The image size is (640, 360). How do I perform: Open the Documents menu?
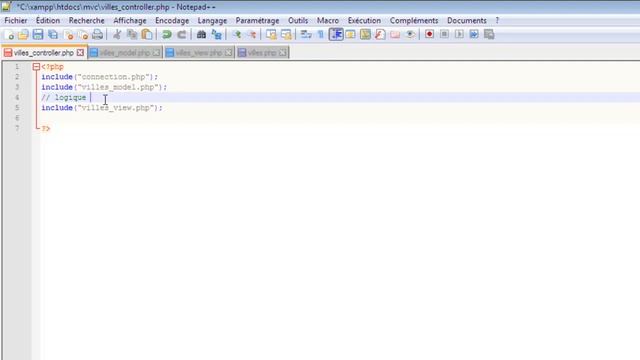tap(467, 20)
